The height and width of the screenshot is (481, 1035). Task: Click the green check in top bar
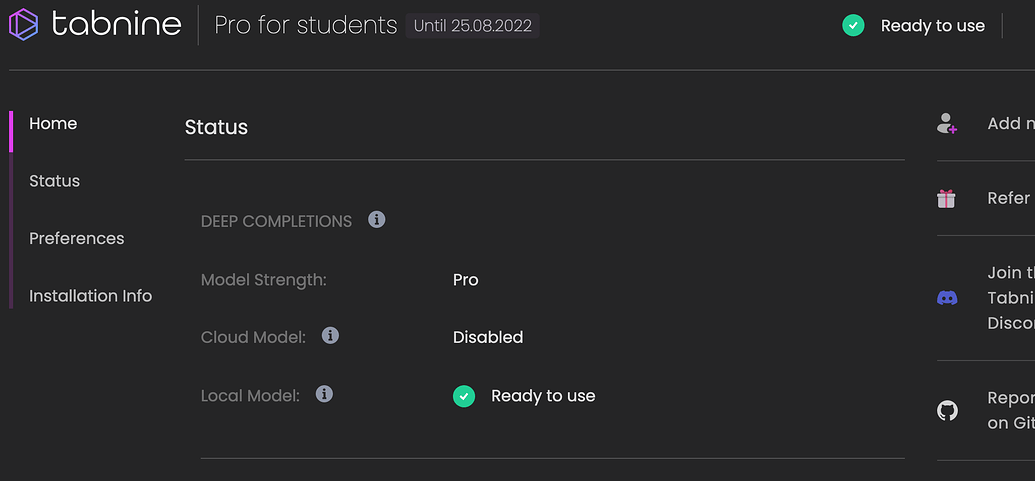pyautogui.click(x=853, y=26)
